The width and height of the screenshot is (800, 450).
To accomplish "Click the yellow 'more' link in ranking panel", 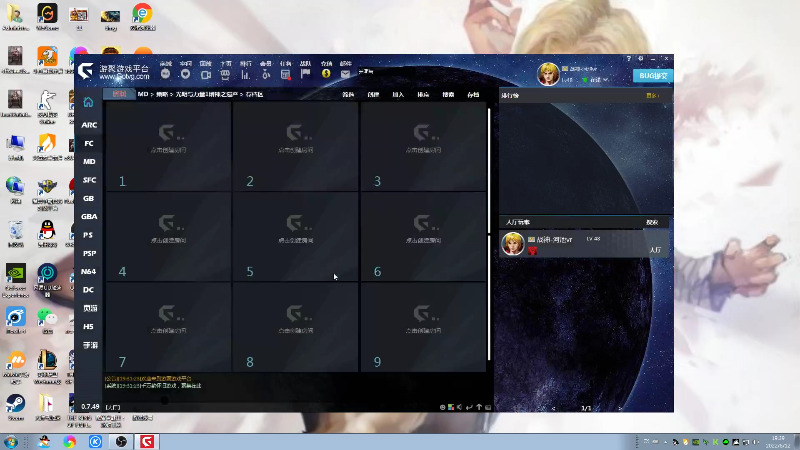I will [x=652, y=95].
